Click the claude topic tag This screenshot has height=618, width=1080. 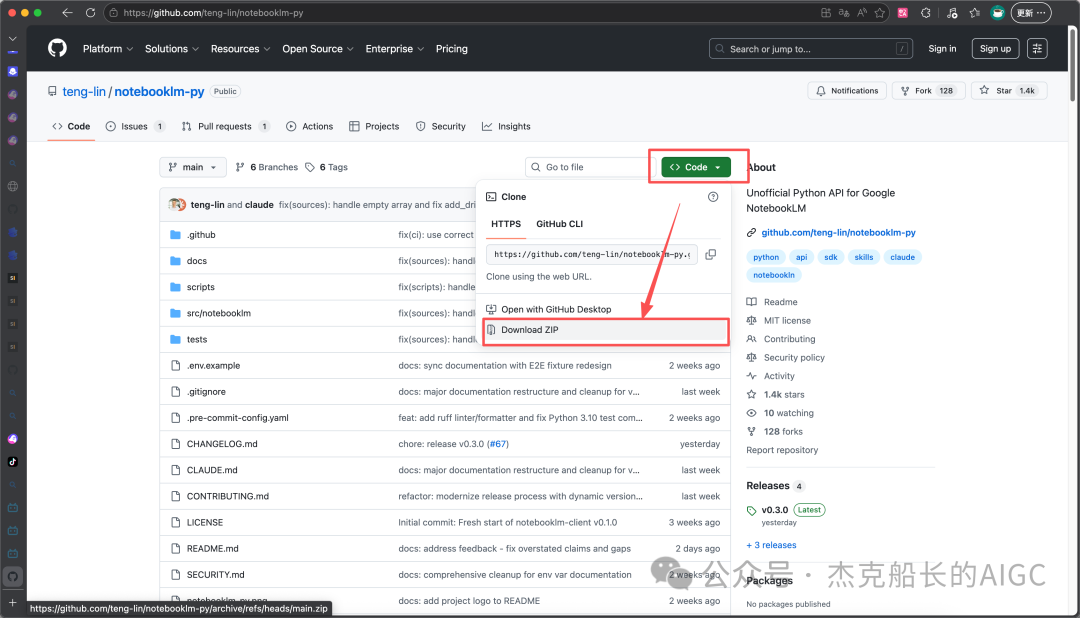902,258
